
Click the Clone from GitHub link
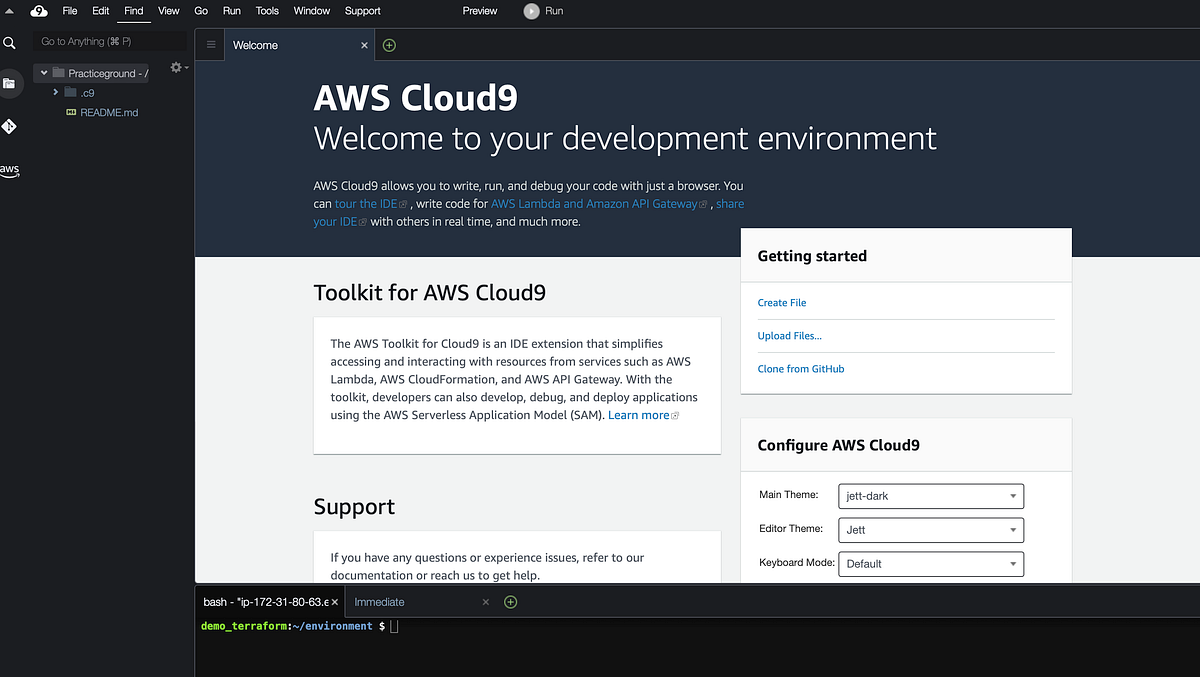[800, 368]
